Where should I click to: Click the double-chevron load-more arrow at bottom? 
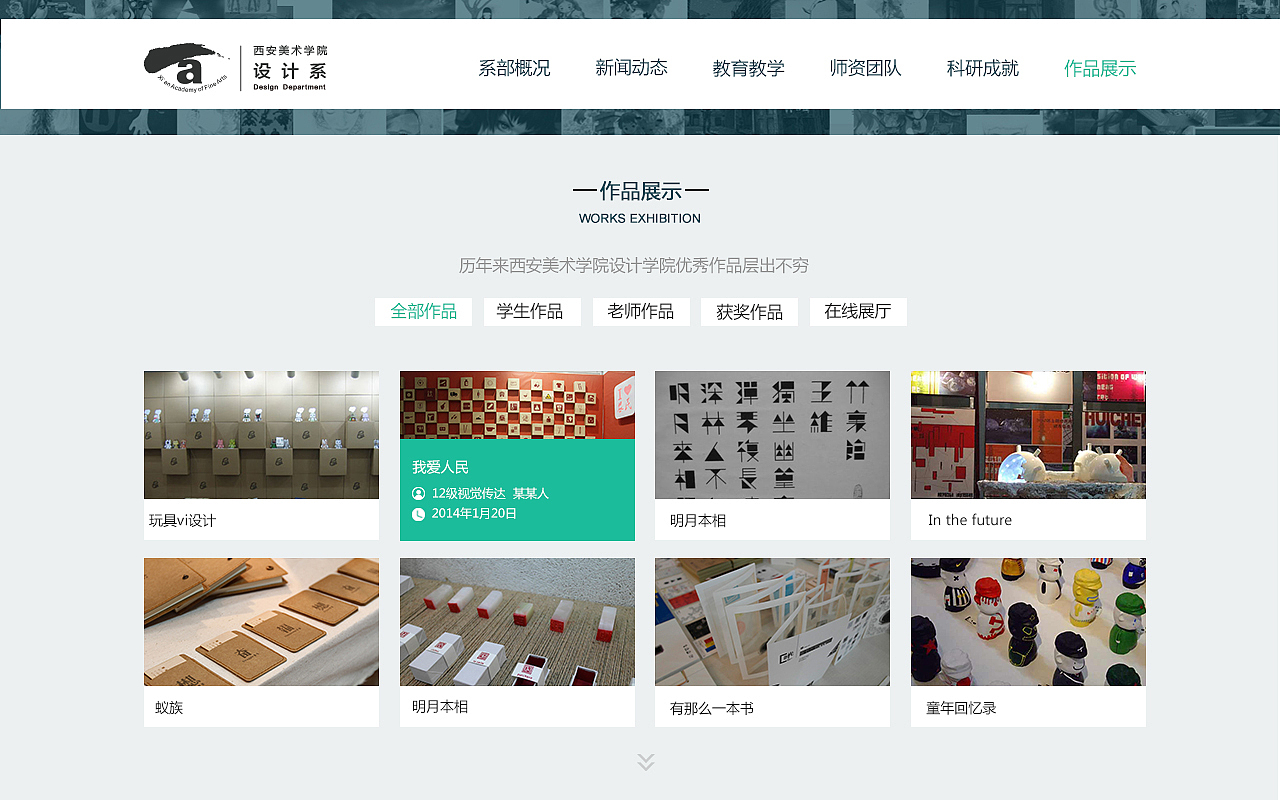pyautogui.click(x=644, y=761)
